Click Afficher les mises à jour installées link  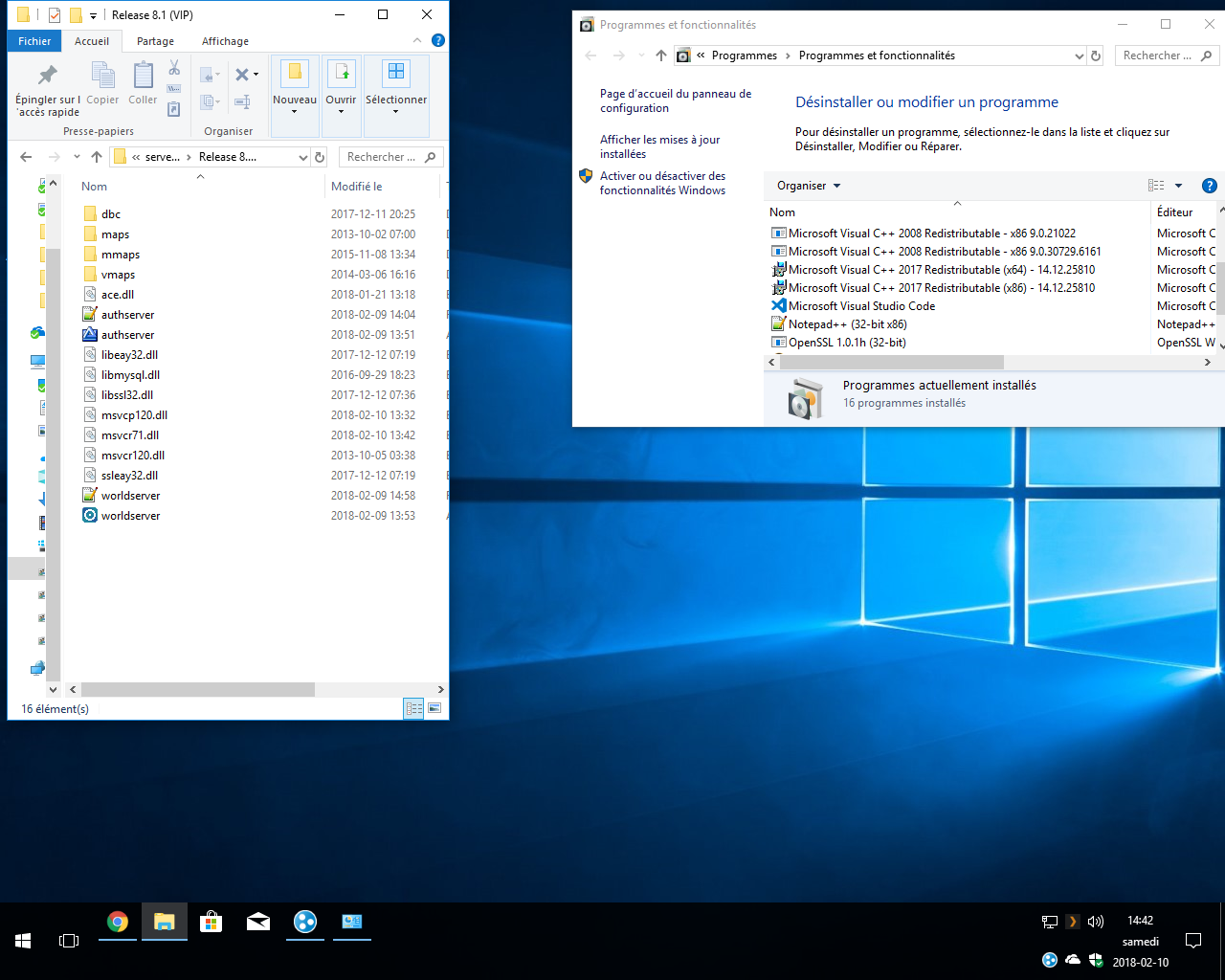tap(659, 146)
